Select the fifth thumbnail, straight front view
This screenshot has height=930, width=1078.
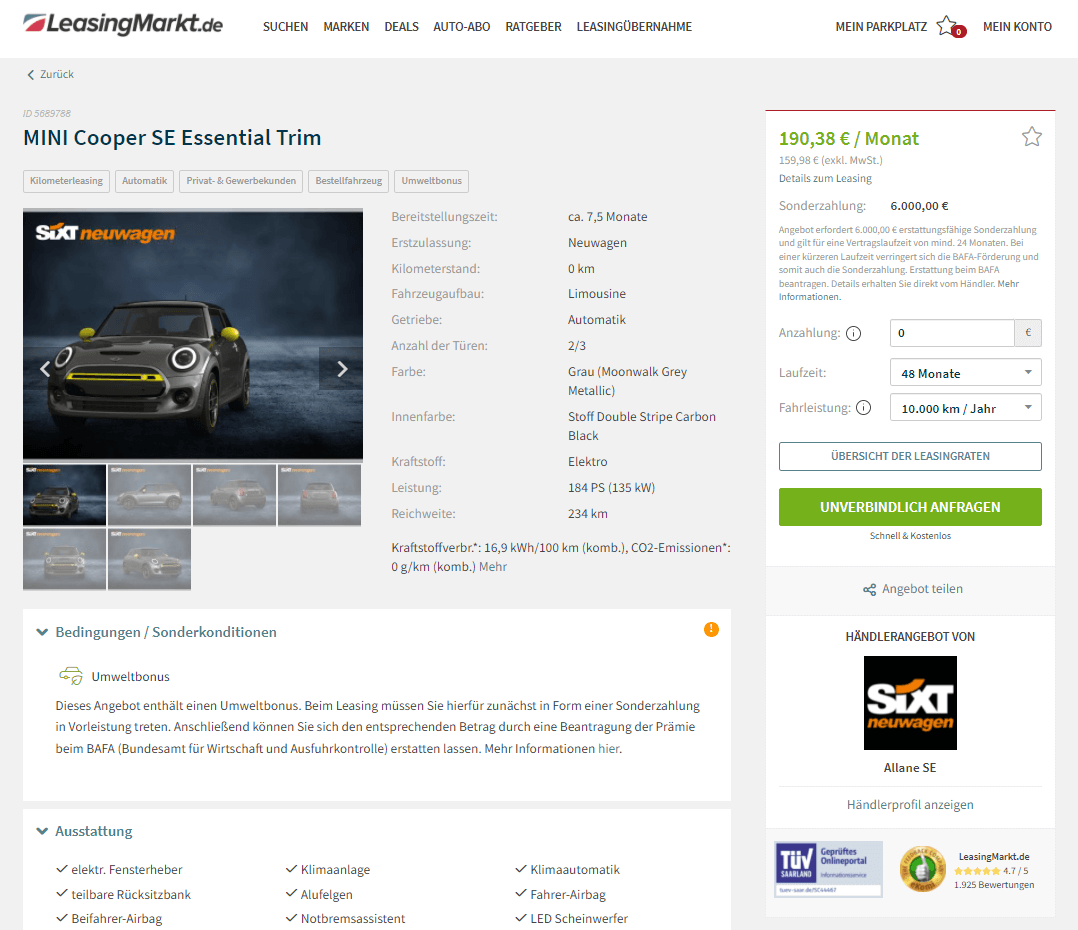pyautogui.click(x=65, y=559)
